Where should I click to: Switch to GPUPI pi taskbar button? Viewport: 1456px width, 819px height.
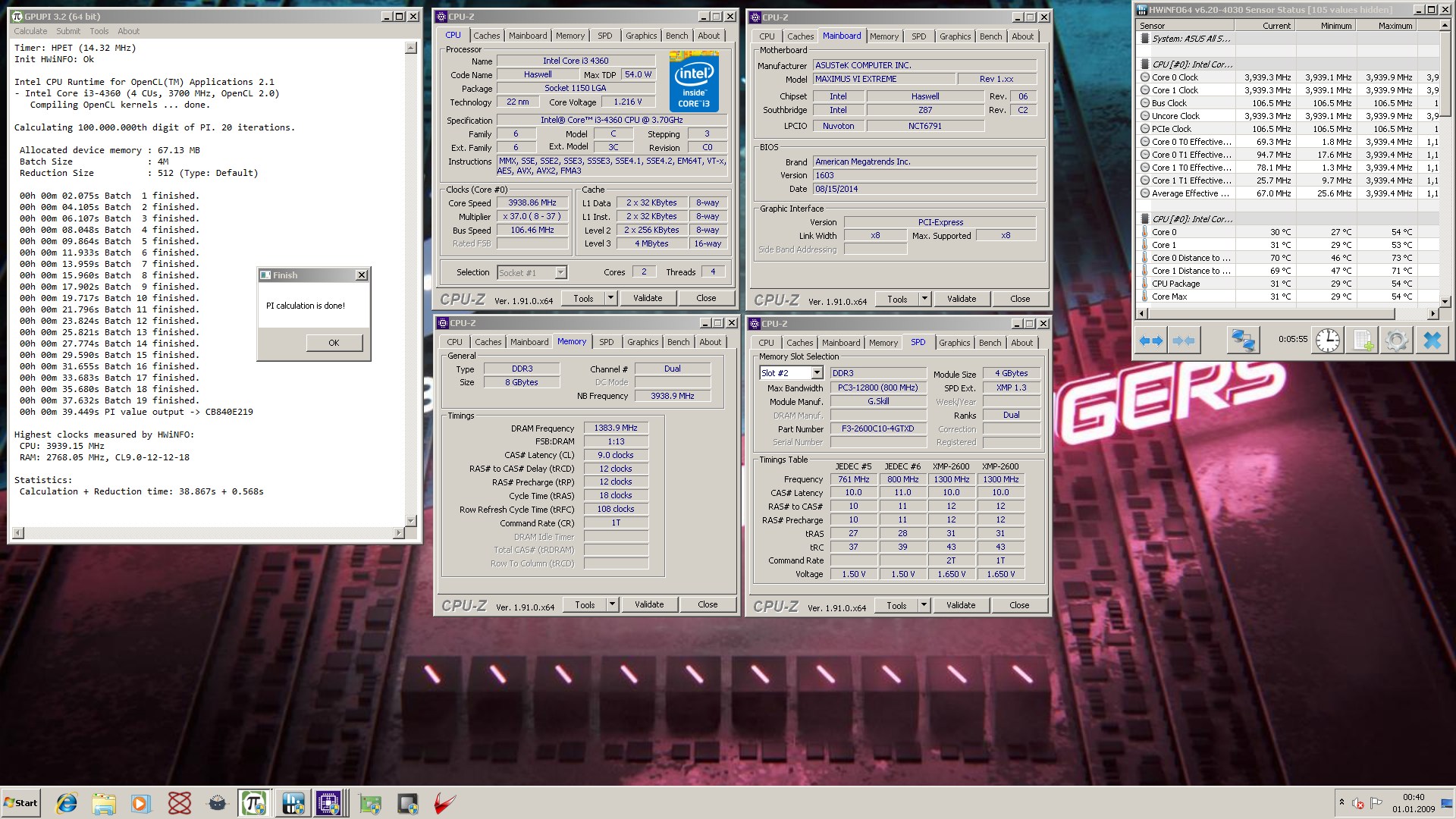click(x=254, y=803)
